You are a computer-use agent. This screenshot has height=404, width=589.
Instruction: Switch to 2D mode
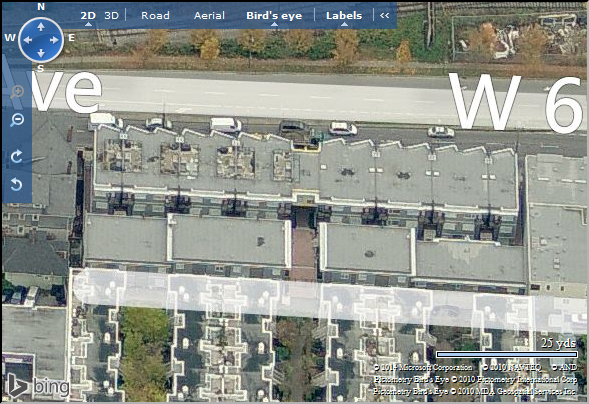coord(88,15)
